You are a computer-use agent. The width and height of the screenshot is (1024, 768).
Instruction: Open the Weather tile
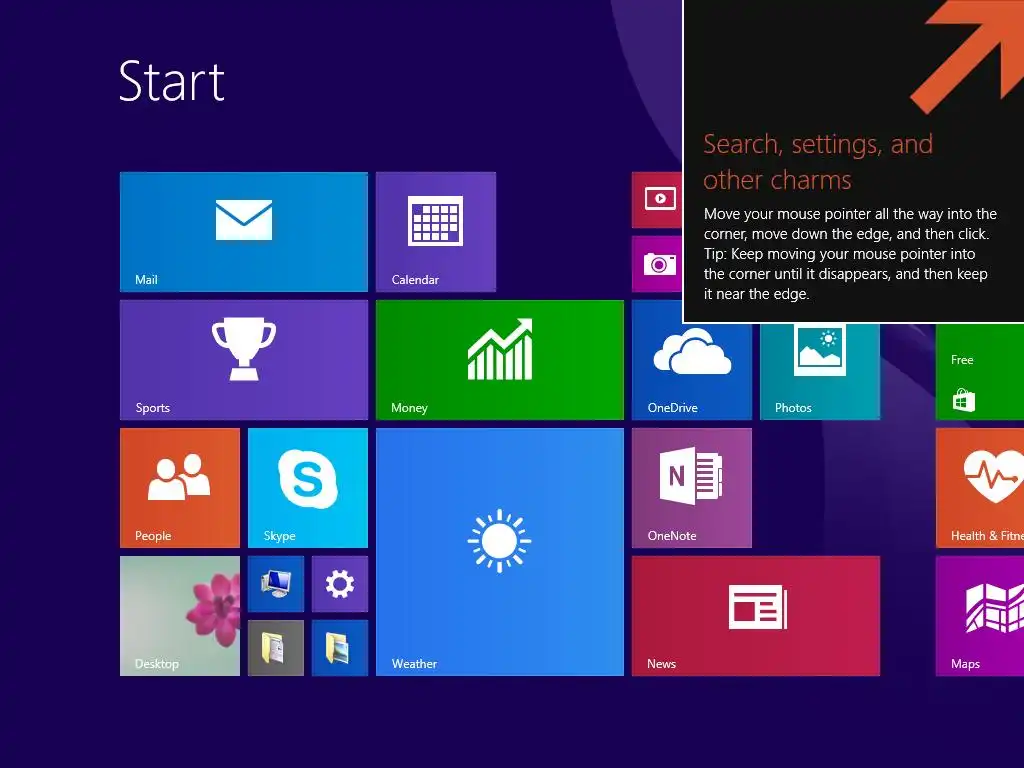tap(500, 552)
